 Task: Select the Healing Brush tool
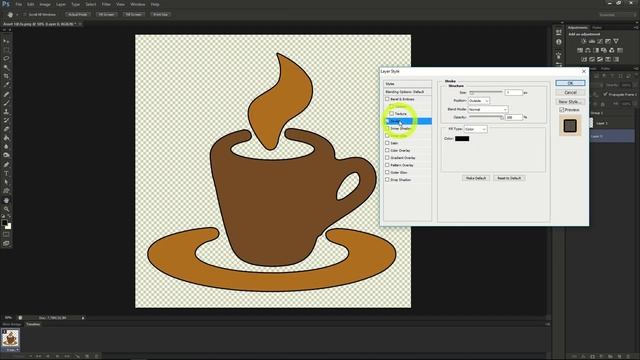(x=6, y=94)
